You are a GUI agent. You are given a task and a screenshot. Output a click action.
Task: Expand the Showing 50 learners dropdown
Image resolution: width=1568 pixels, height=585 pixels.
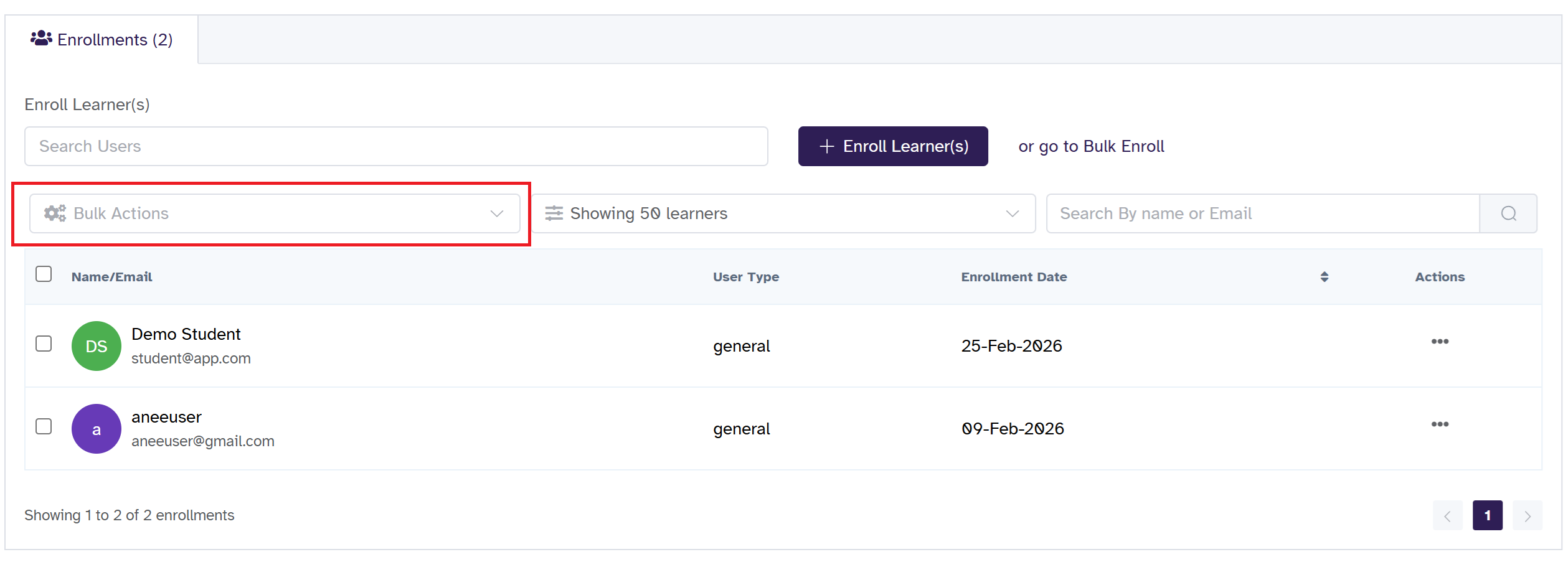tap(783, 213)
